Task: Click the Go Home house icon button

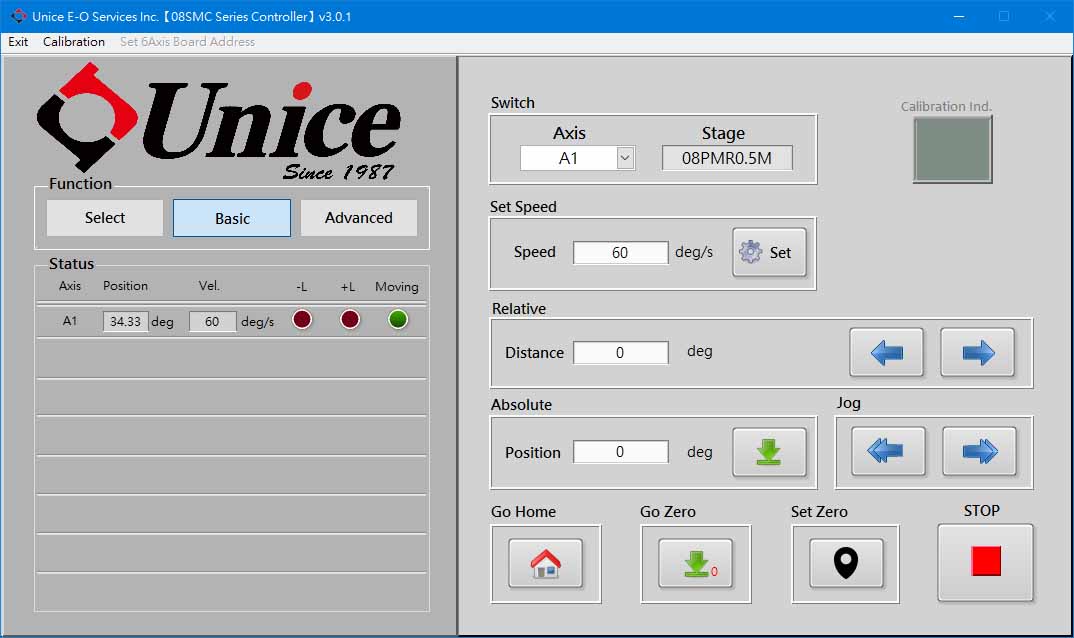Action: (545, 563)
